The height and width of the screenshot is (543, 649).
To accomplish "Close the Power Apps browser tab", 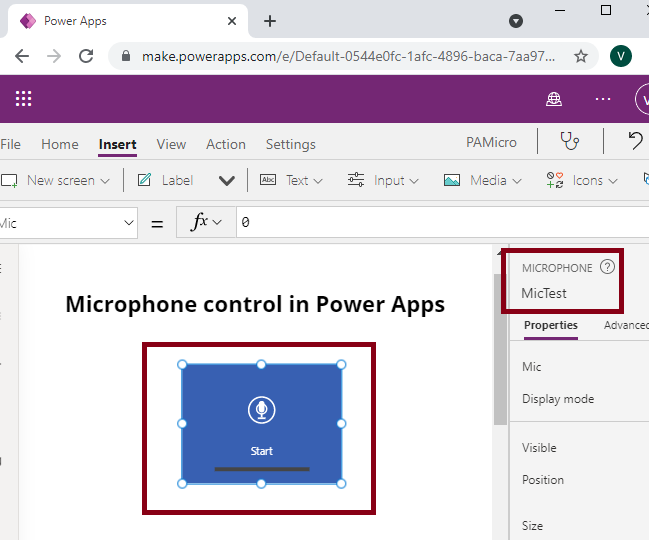I will click(x=232, y=21).
